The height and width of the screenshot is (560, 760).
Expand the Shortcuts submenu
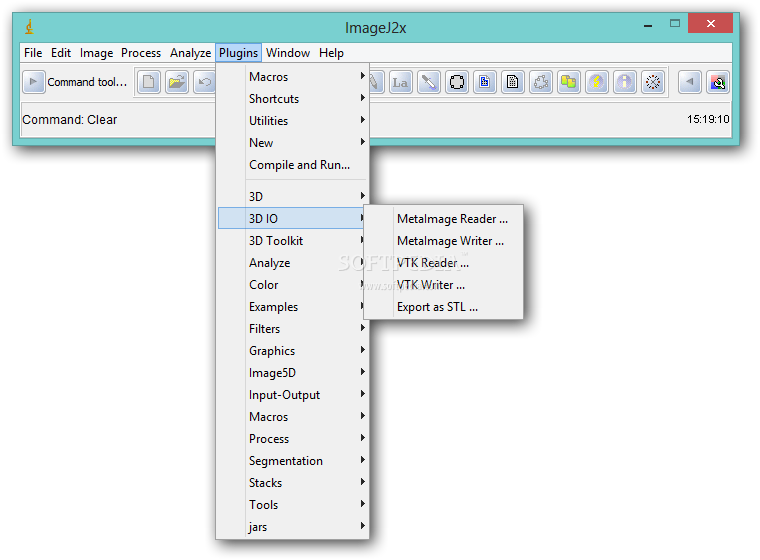292,98
